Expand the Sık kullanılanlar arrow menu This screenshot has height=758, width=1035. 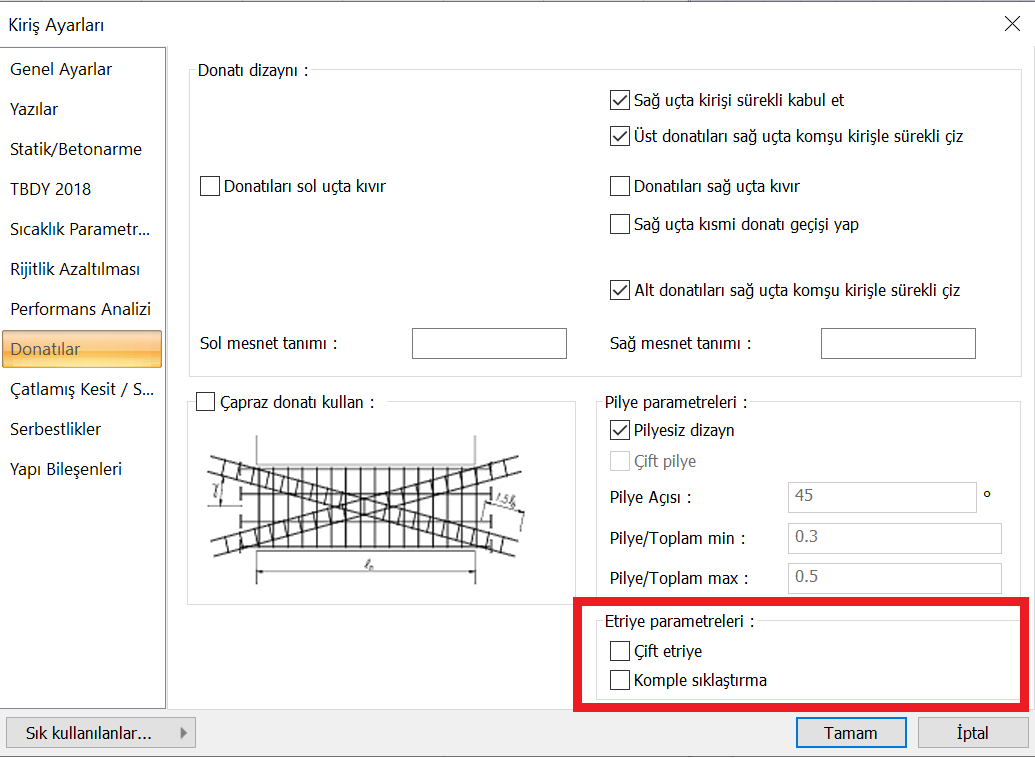[x=185, y=732]
